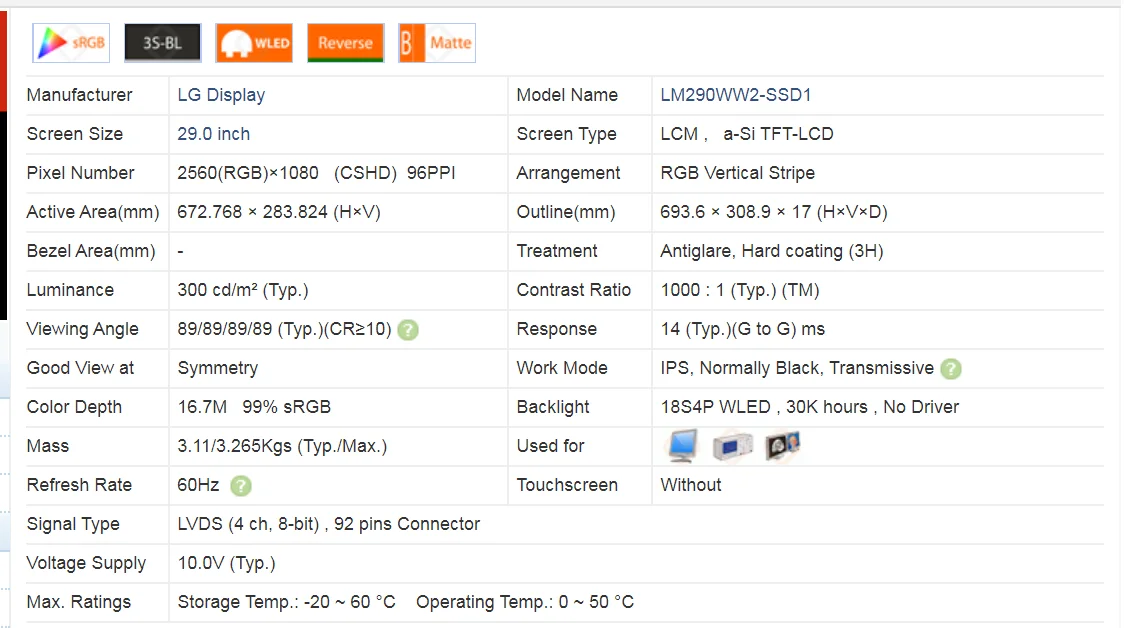Select the IPS, Normally Black, Transmissive text
This screenshot has height=628, width=1130.
point(797,368)
